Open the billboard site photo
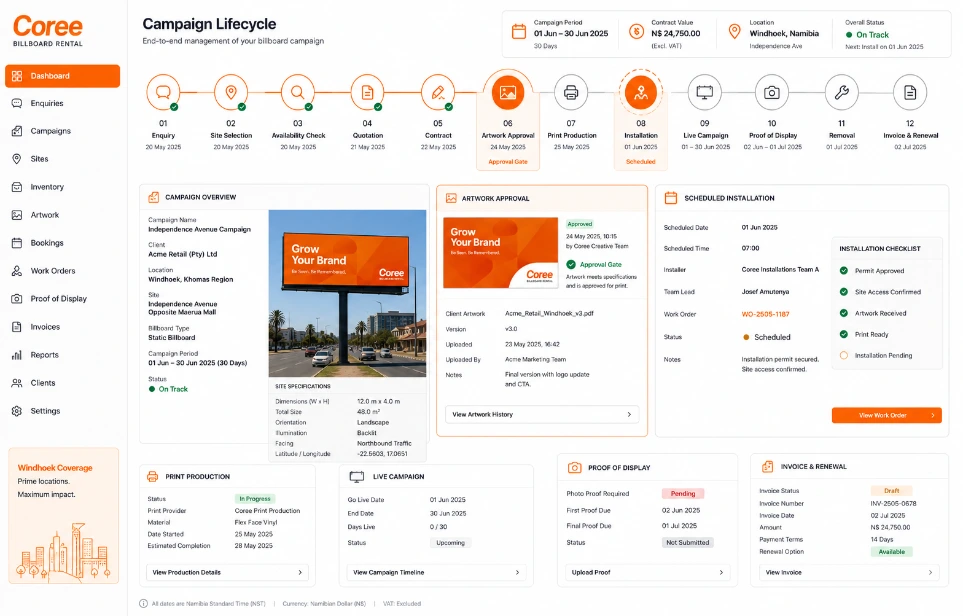Image resolution: width=963 pixels, height=616 pixels. (x=347, y=294)
